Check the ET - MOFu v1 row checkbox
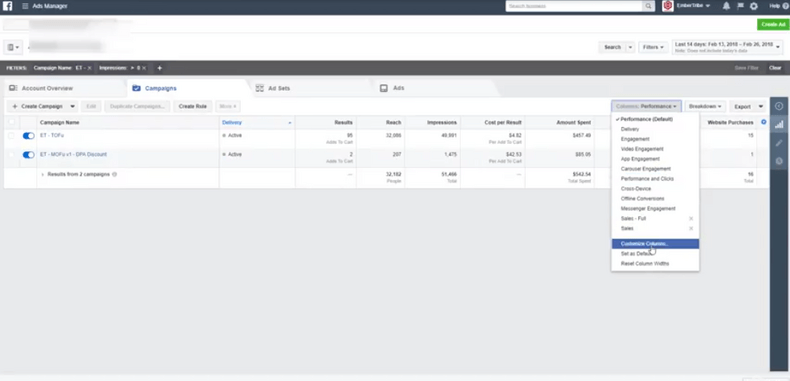The image size is (790, 381). (x=11, y=155)
